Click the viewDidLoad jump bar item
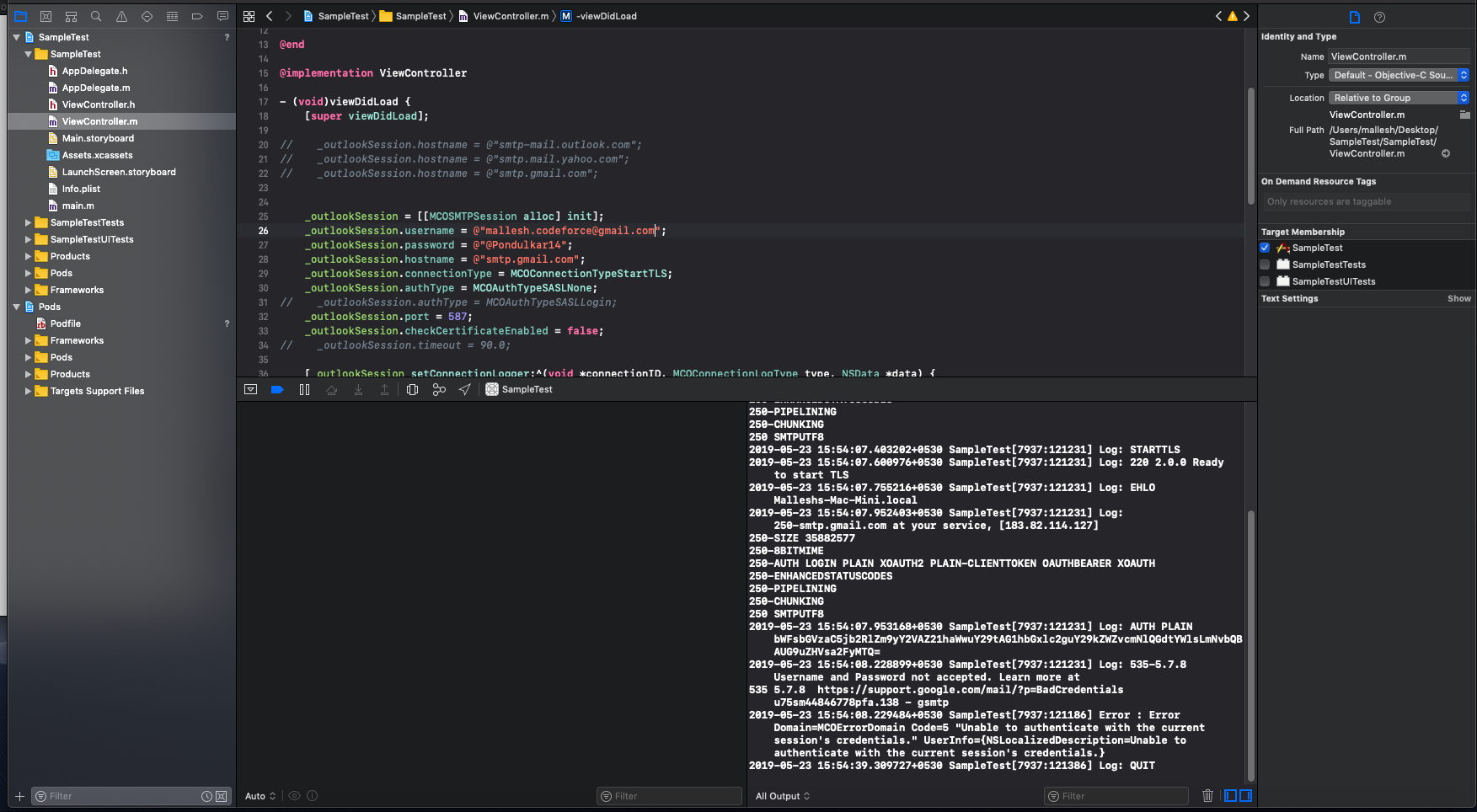The image size is (1477, 812). [x=598, y=15]
